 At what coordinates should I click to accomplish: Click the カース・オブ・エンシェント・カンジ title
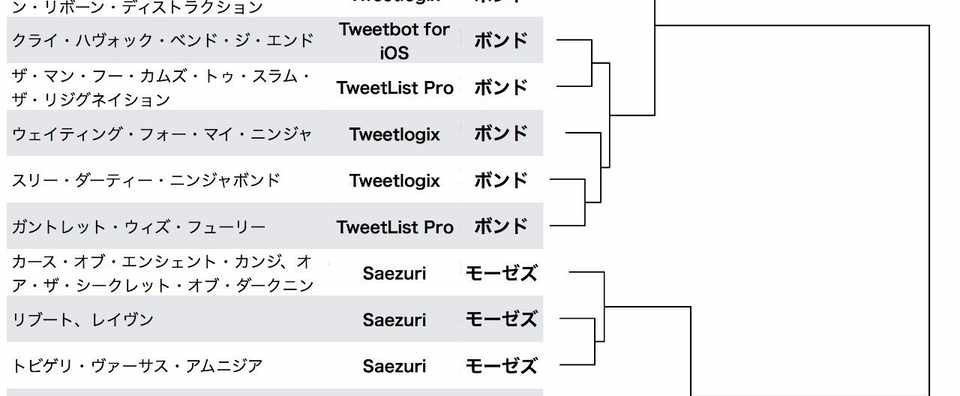tap(163, 274)
